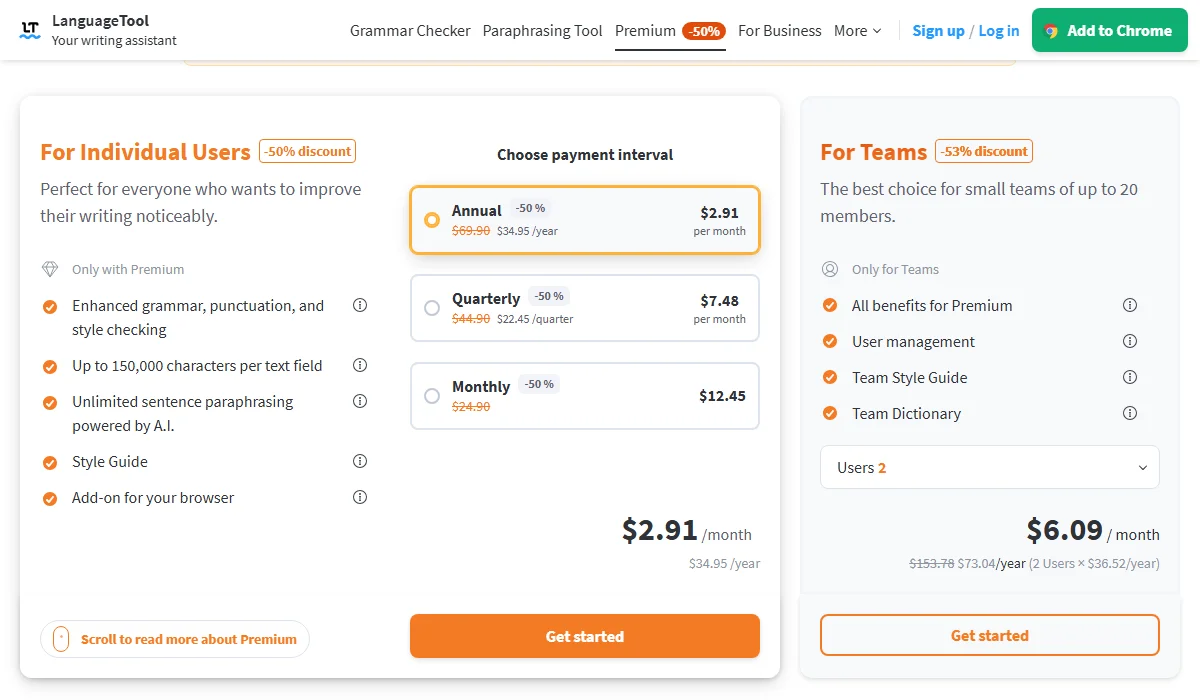Click Scroll to read more about Premium
The height and width of the screenshot is (700, 1200).
tap(175, 638)
